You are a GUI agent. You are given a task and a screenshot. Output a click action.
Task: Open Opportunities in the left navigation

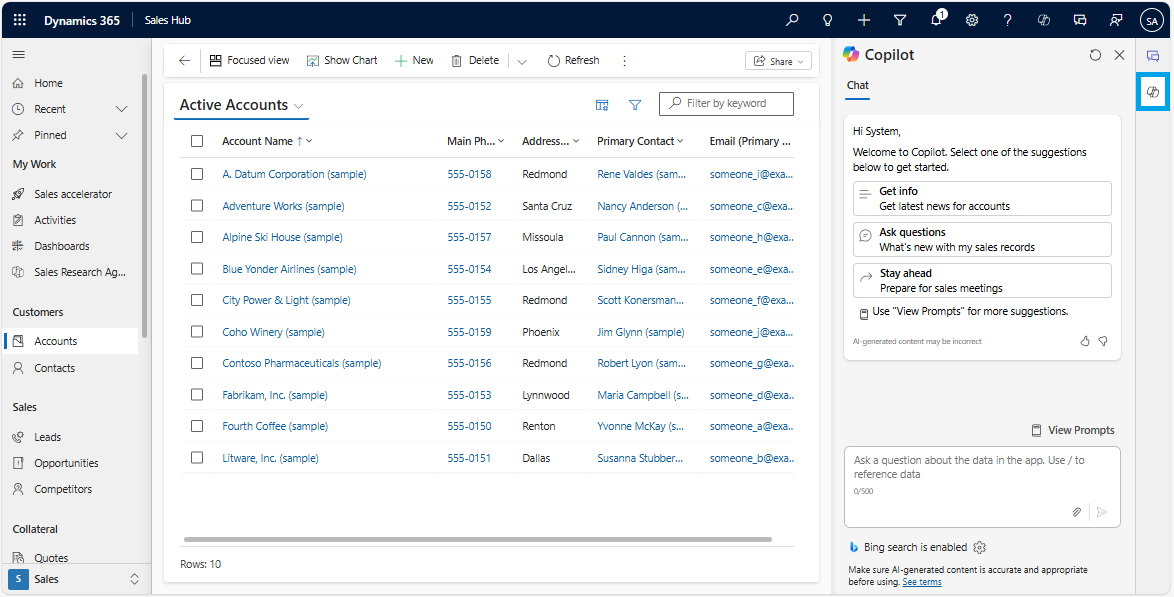[66, 463]
